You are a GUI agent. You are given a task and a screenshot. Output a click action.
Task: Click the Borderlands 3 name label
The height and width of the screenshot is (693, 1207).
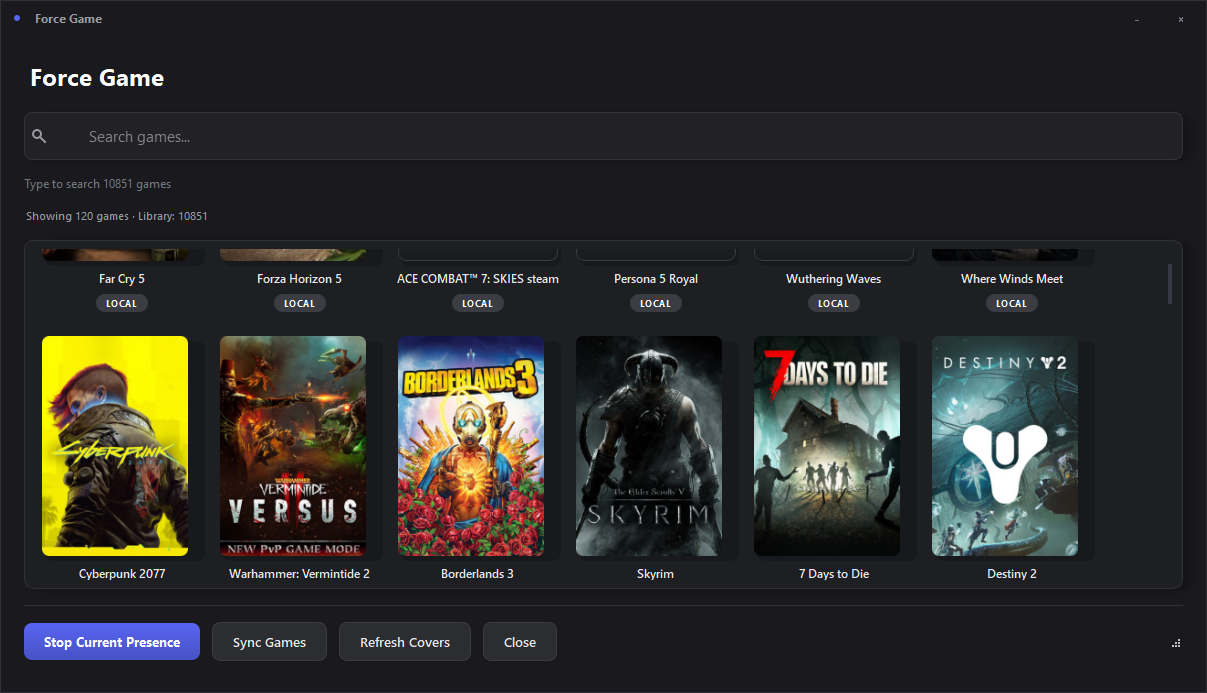(478, 574)
